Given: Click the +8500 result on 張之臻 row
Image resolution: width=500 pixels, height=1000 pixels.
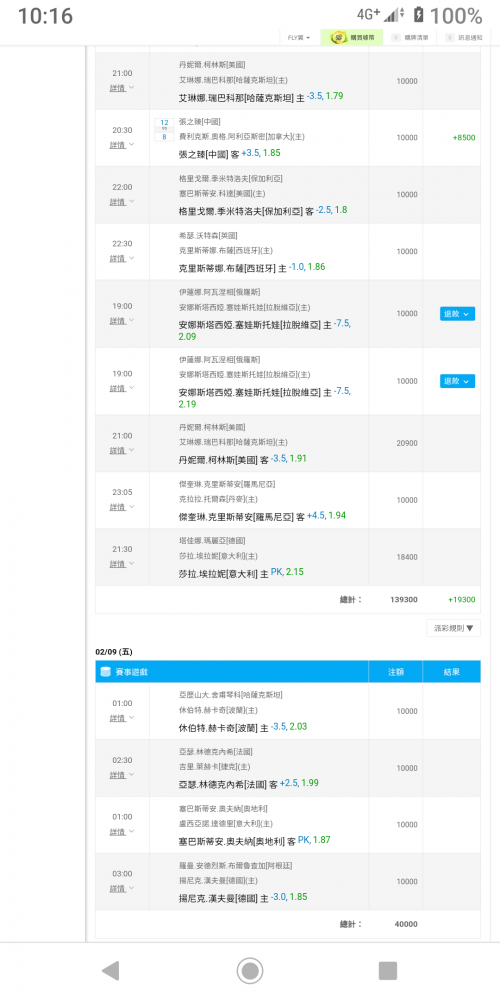Looking at the screenshot, I should (464, 138).
